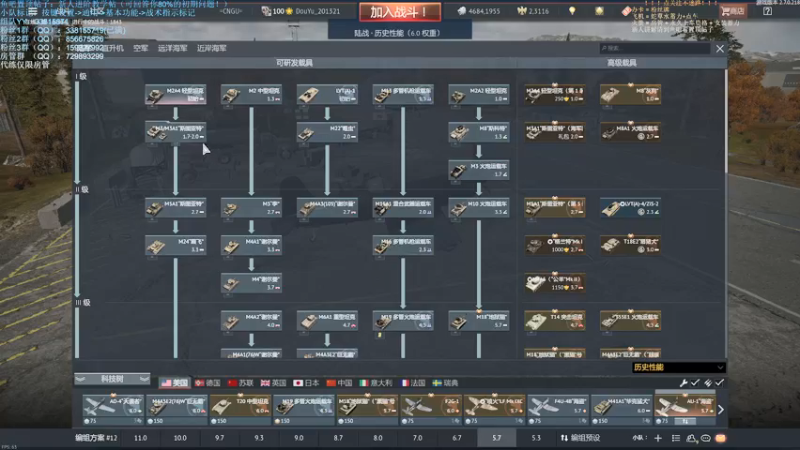Image resolution: width=800 pixels, height=450 pixels.
Task: Click the vehicle search input field
Action: click(655, 48)
